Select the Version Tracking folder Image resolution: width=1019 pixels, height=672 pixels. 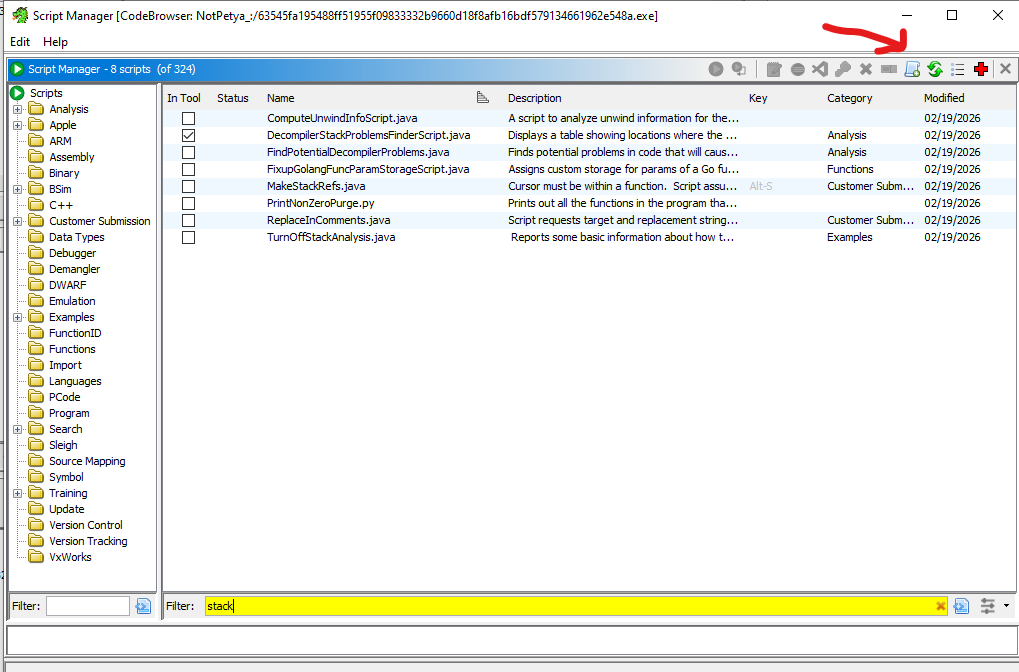88,541
